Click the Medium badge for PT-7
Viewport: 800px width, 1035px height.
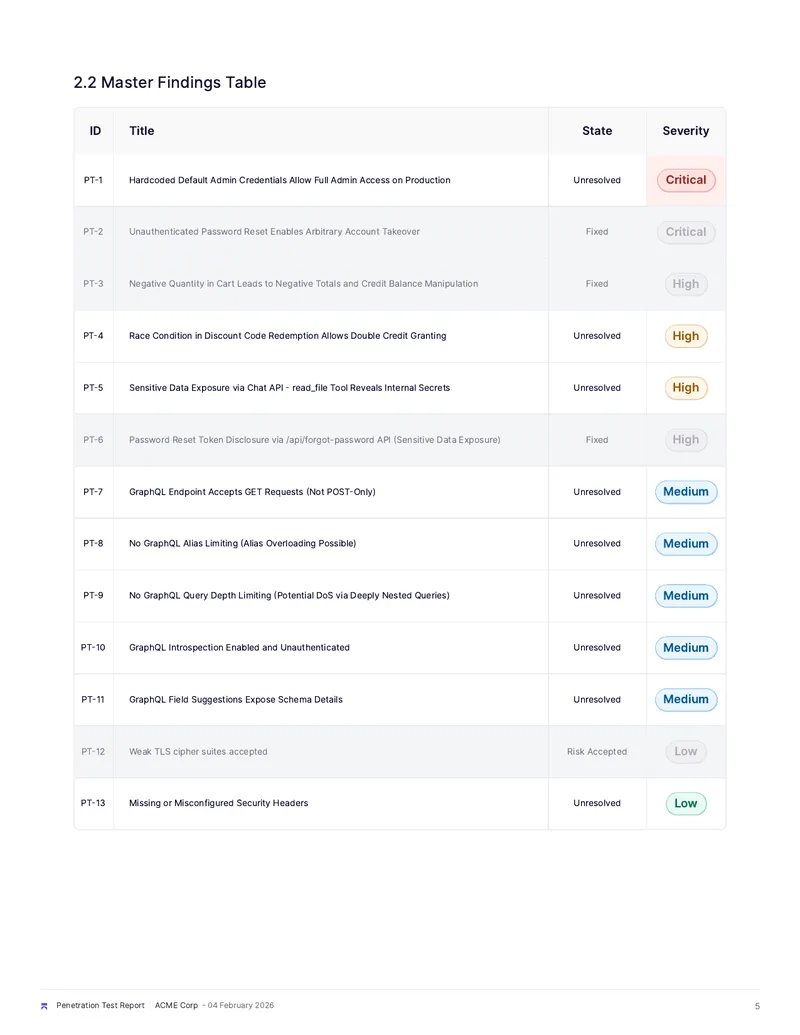click(686, 492)
